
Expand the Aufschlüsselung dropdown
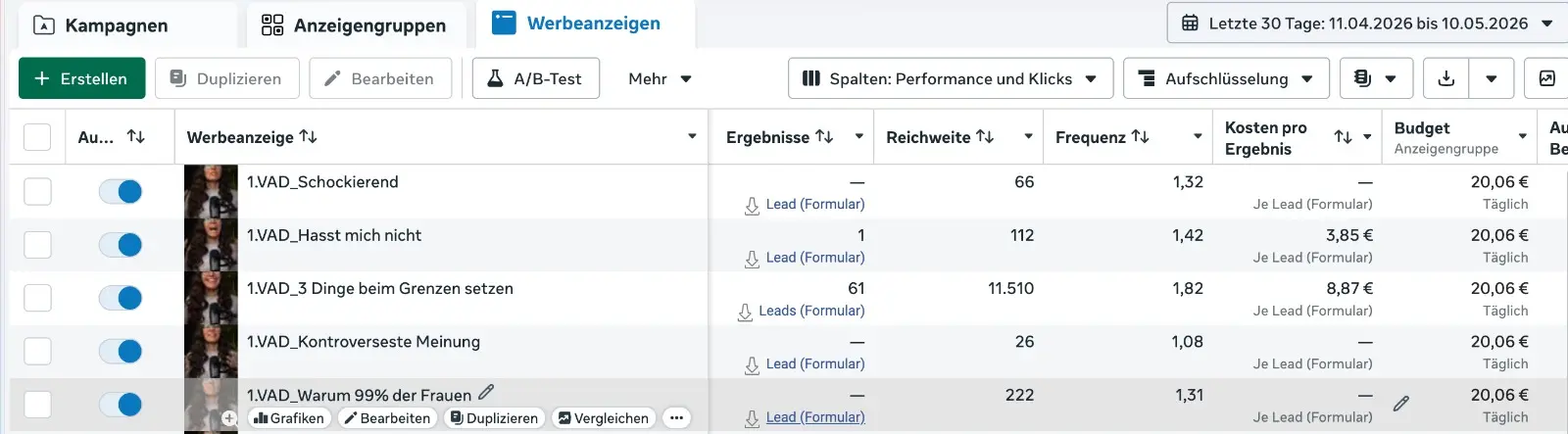1226,78
